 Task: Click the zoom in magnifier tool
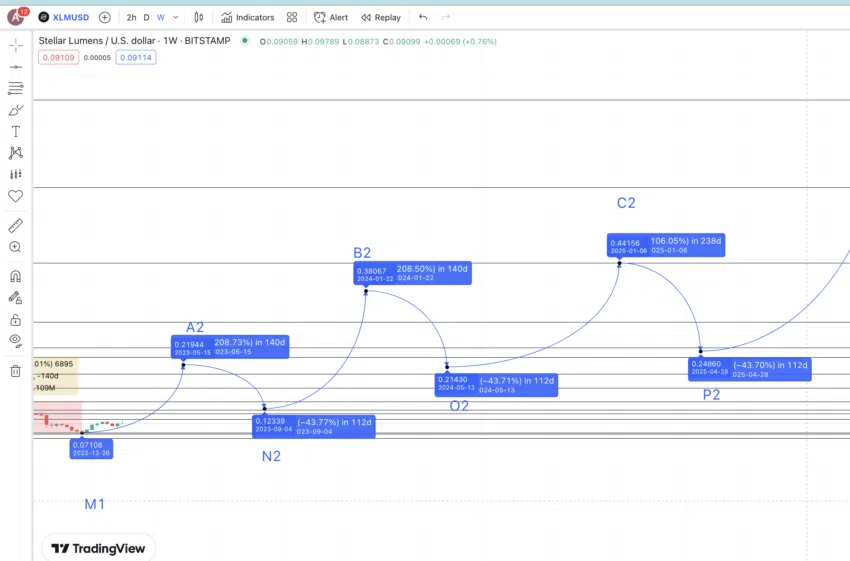click(x=15, y=247)
